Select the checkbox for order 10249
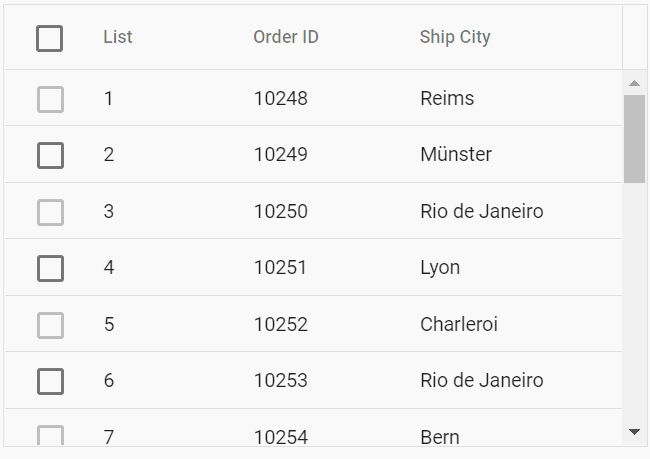Image resolution: width=650 pixels, height=459 pixels. point(49,155)
